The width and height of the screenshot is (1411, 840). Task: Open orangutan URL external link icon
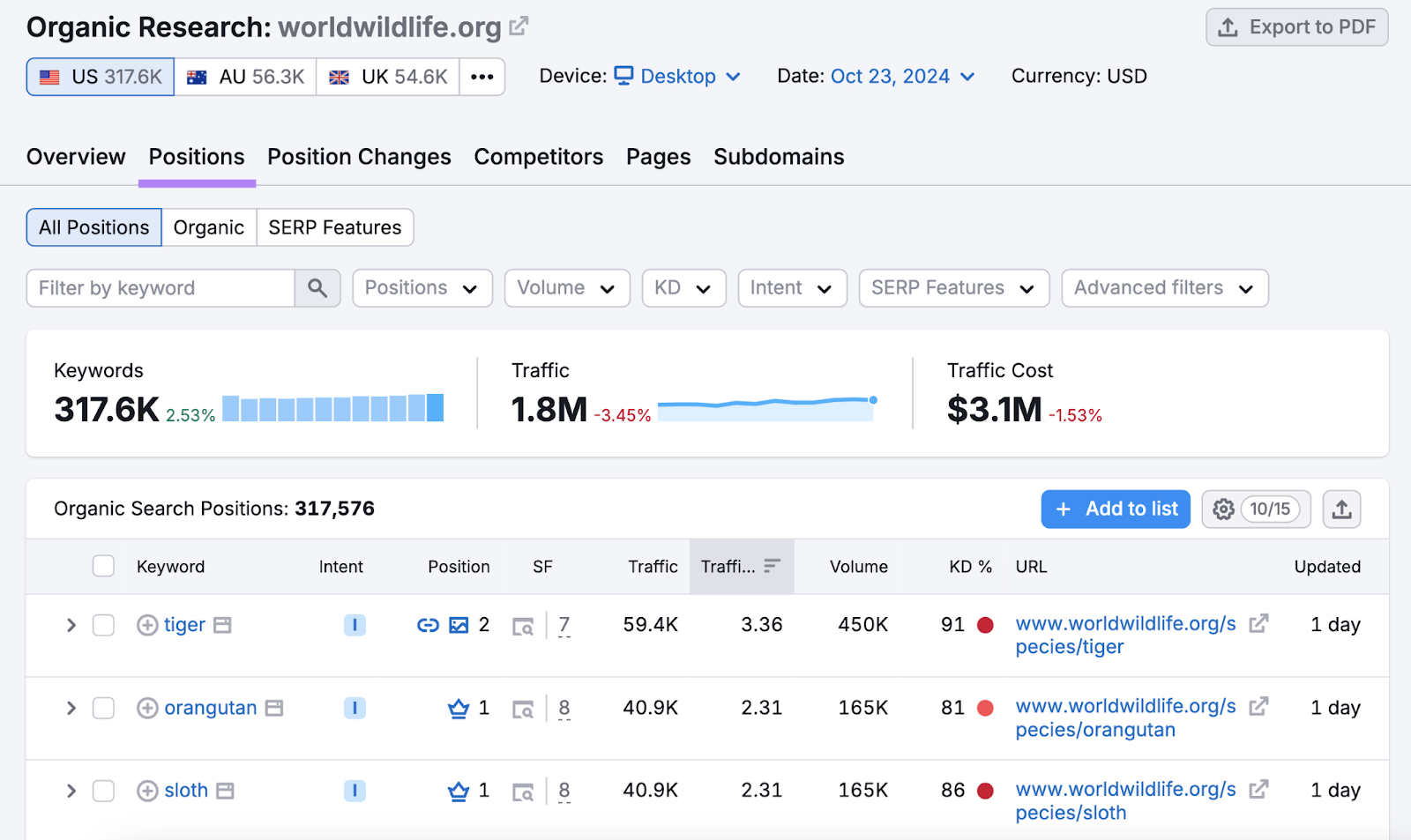tap(1258, 706)
